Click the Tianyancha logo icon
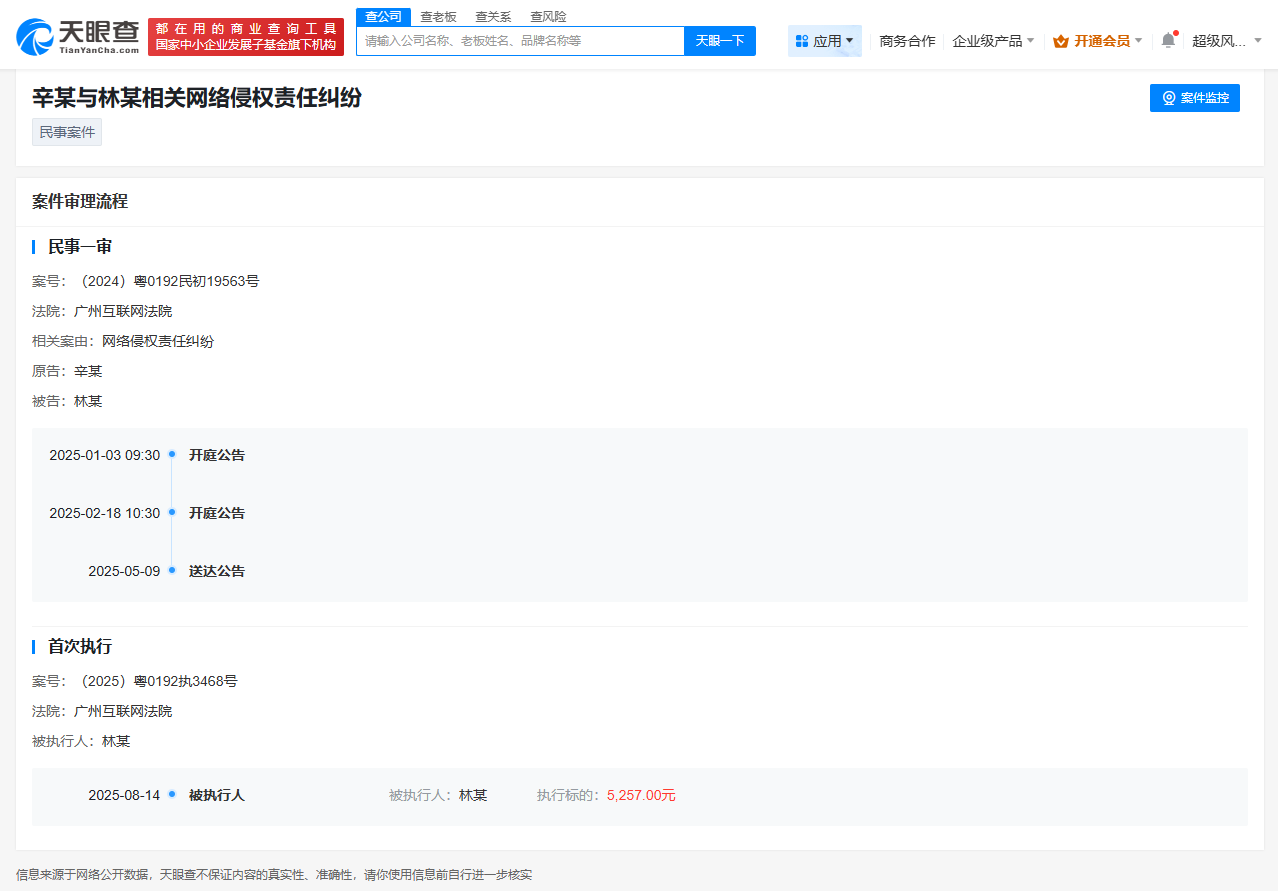1278x891 pixels. coord(36,36)
